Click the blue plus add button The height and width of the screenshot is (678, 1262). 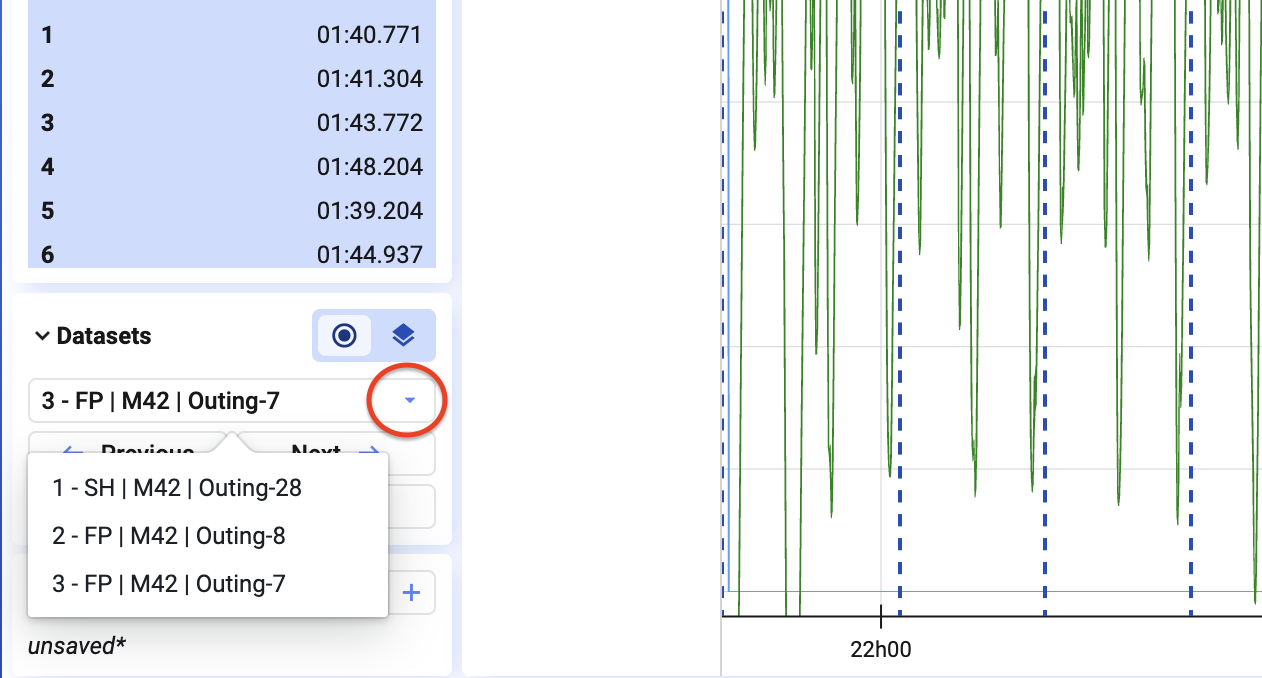coord(411,593)
